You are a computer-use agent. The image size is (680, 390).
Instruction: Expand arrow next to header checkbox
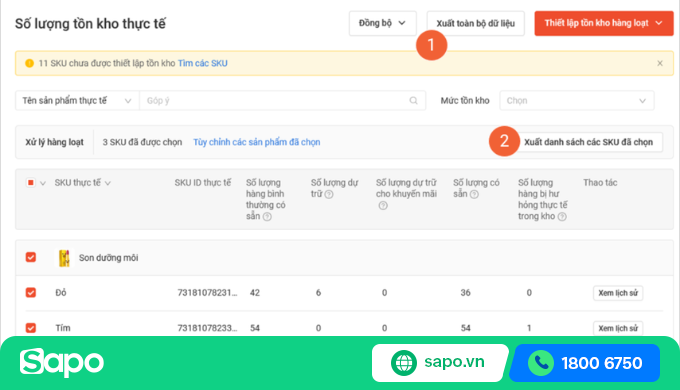(x=43, y=183)
